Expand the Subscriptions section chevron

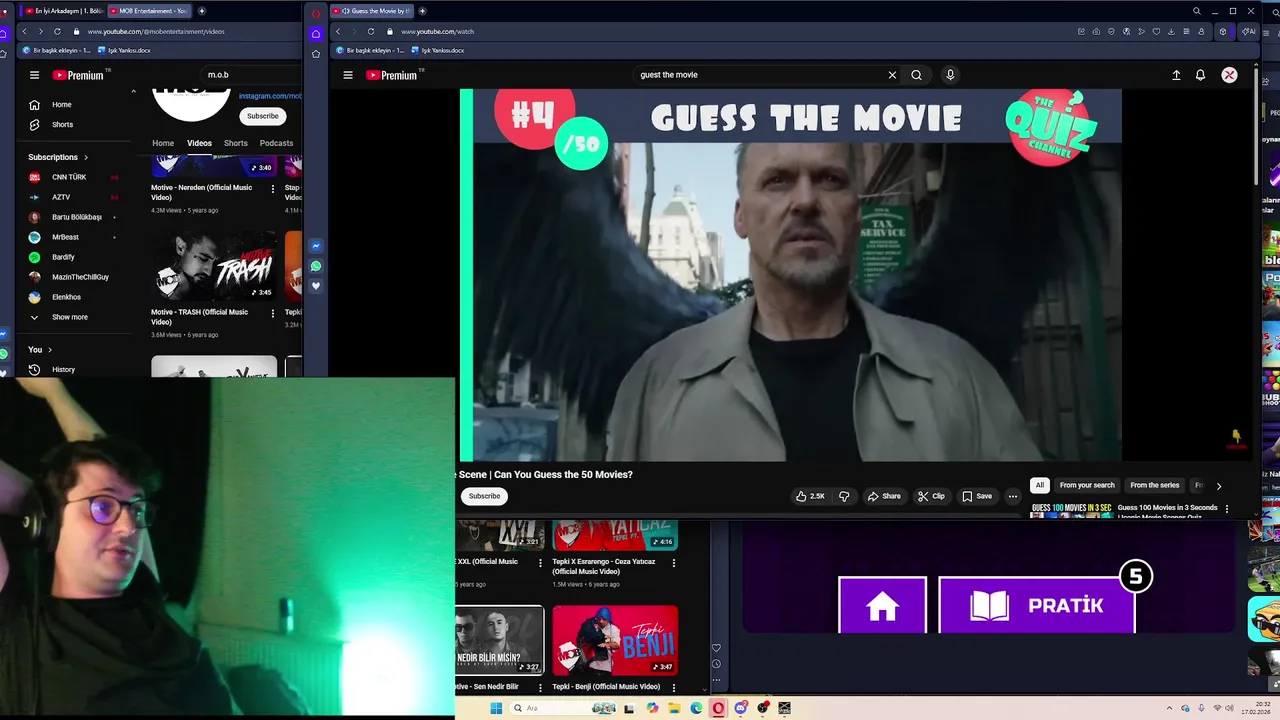[x=86, y=157]
